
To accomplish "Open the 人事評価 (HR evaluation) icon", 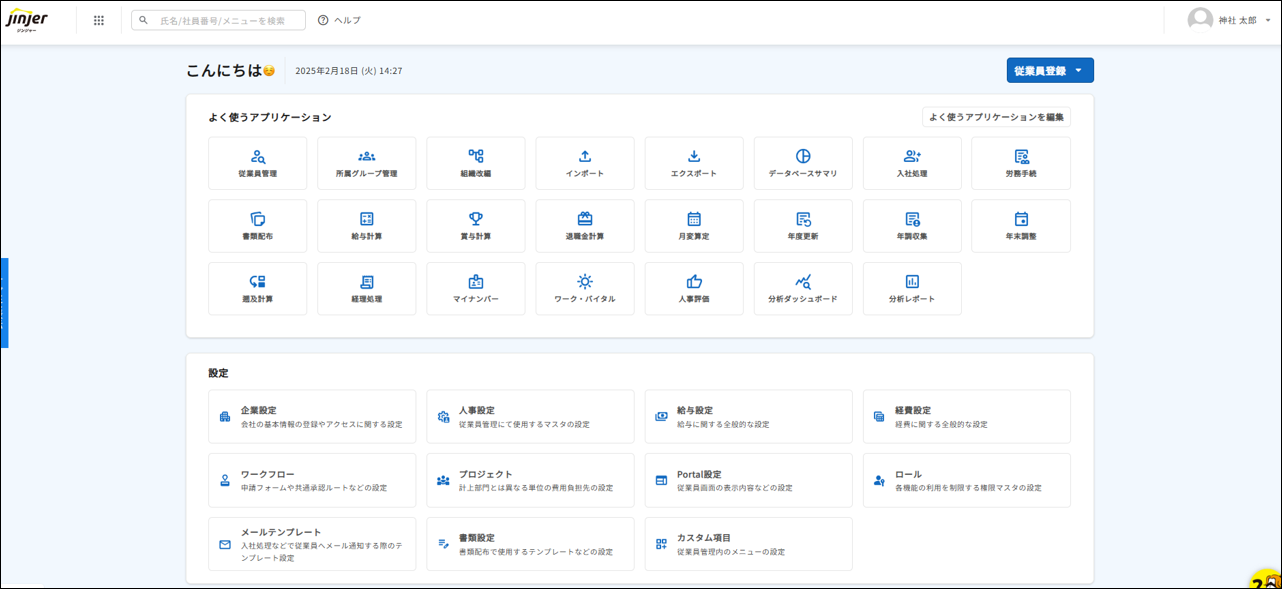I will coord(693,288).
